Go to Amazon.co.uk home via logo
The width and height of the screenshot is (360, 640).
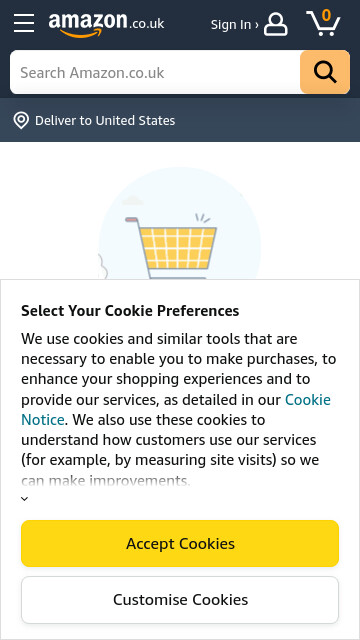106,24
